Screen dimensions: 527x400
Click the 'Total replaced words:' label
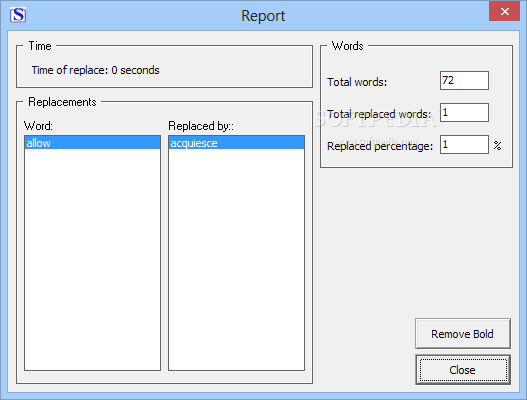pyautogui.click(x=379, y=114)
